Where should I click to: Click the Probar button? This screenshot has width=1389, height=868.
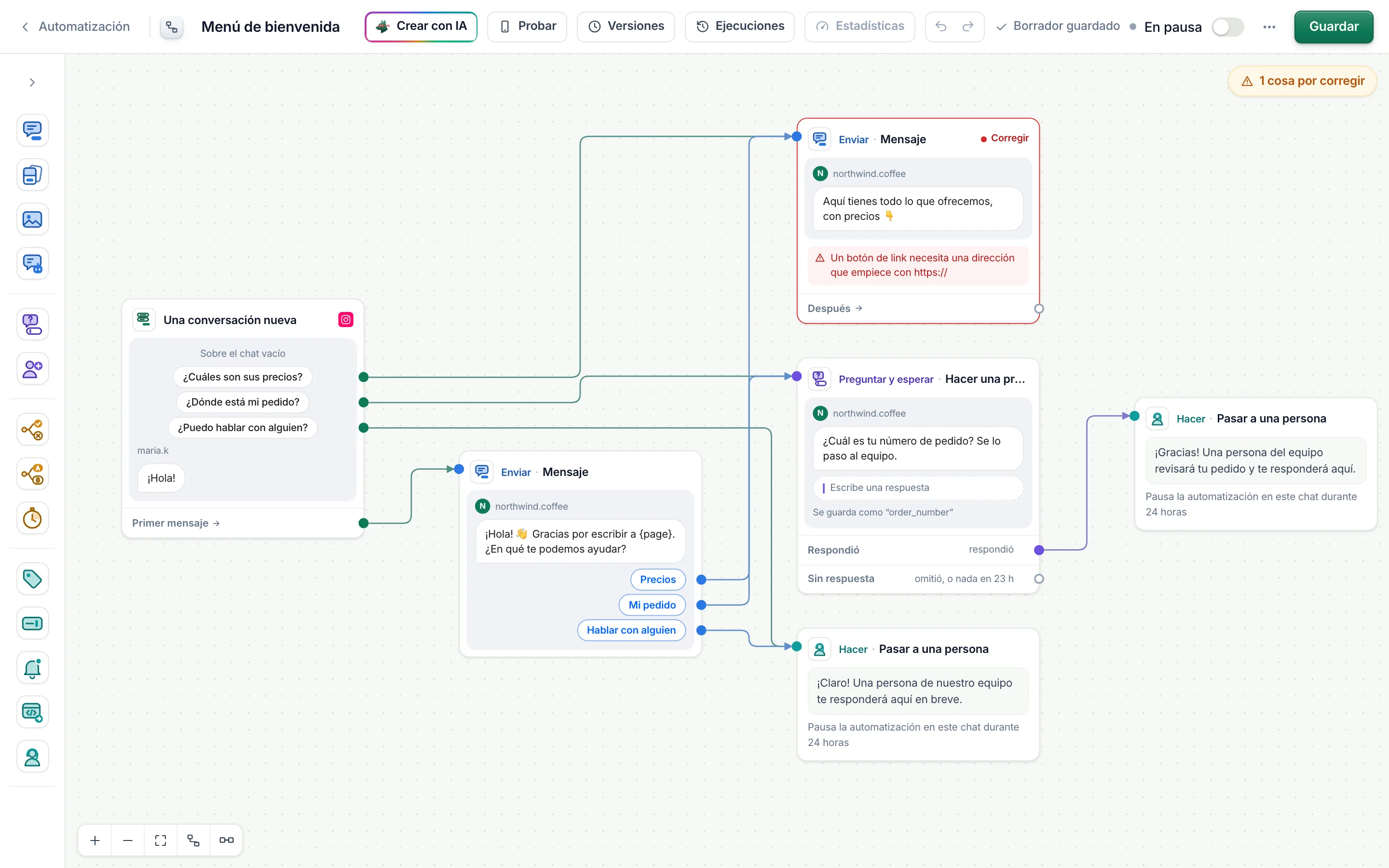[527, 27]
